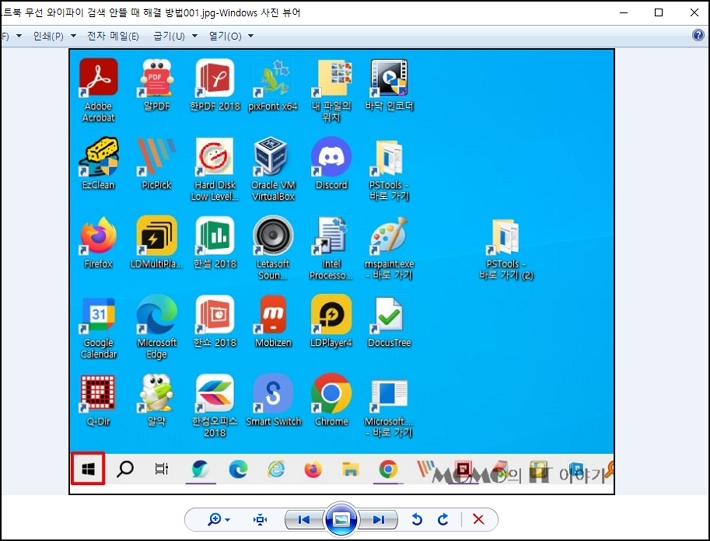The height and width of the screenshot is (541, 710).
Task: Open Task View on the taskbar
Action: [162, 469]
